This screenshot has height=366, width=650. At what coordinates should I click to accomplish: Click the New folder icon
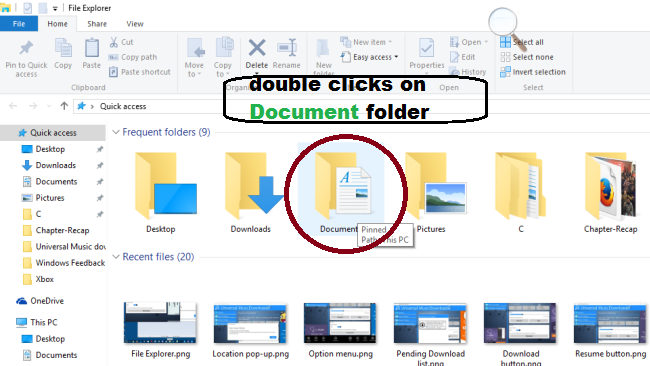click(x=323, y=48)
